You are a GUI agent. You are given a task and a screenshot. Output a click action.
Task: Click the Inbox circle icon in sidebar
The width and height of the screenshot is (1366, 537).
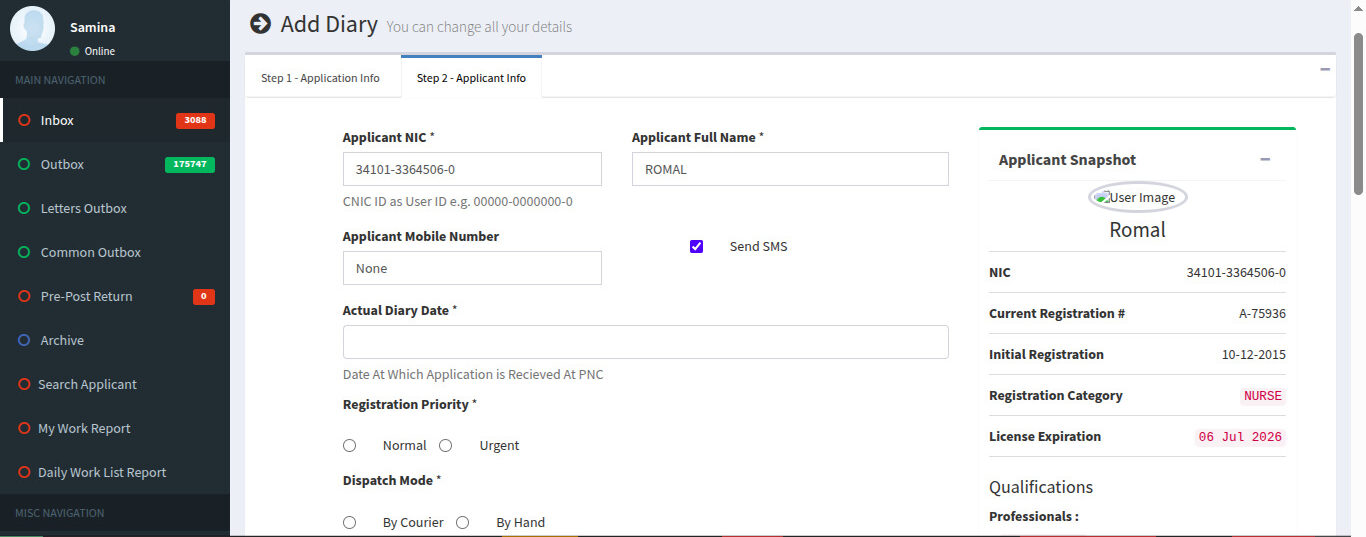click(x=24, y=120)
